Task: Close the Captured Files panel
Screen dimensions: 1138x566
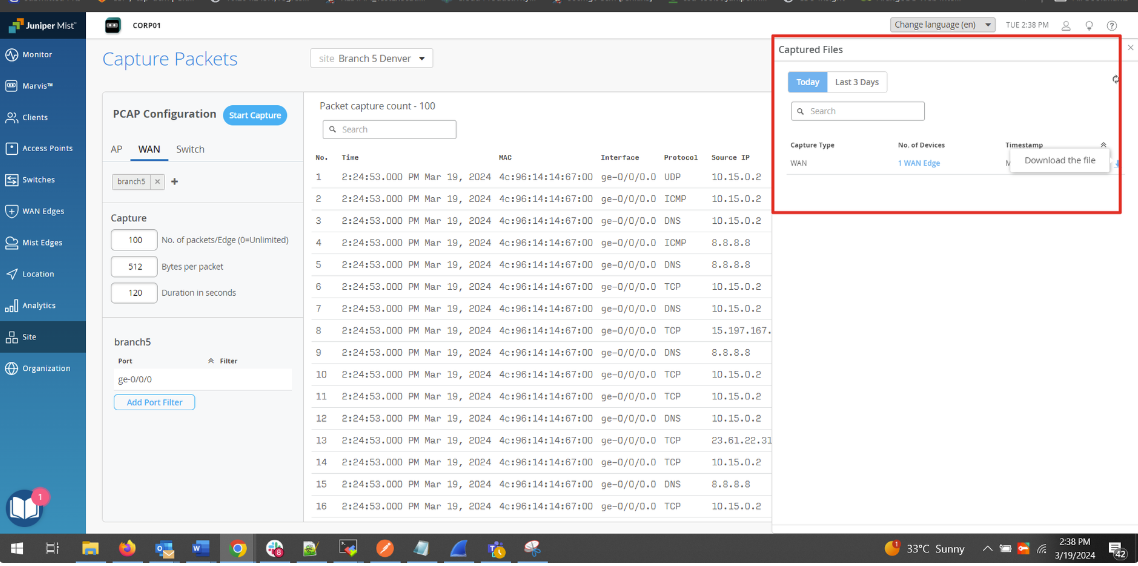Action: pyautogui.click(x=1130, y=47)
